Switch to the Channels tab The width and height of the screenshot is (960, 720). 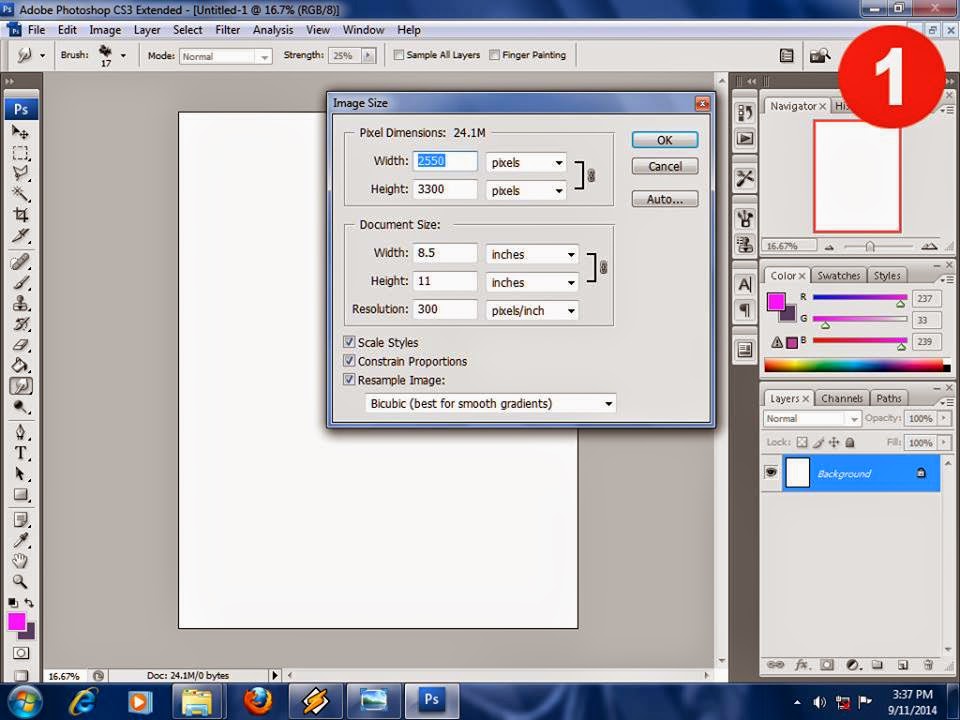(842, 399)
